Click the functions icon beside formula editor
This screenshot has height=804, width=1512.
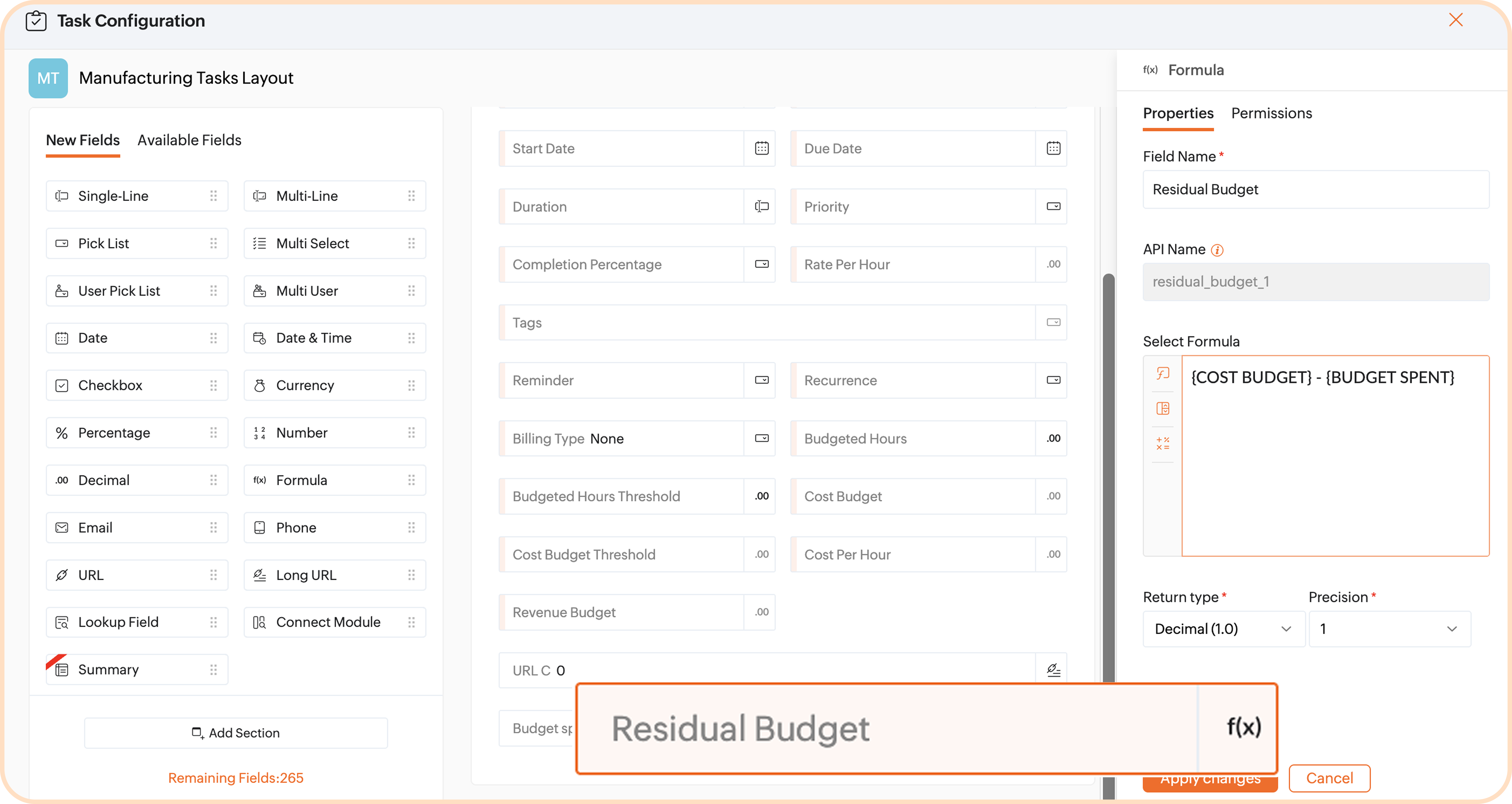(x=1163, y=374)
